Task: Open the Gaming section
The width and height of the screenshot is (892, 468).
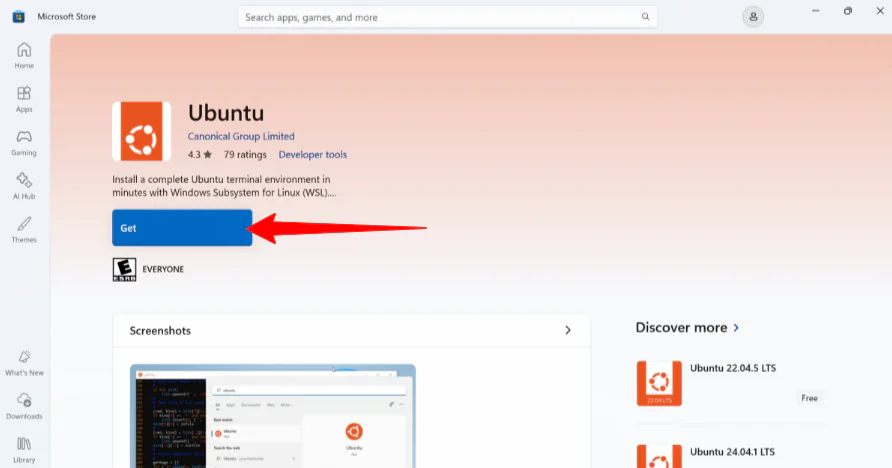Action: point(24,143)
